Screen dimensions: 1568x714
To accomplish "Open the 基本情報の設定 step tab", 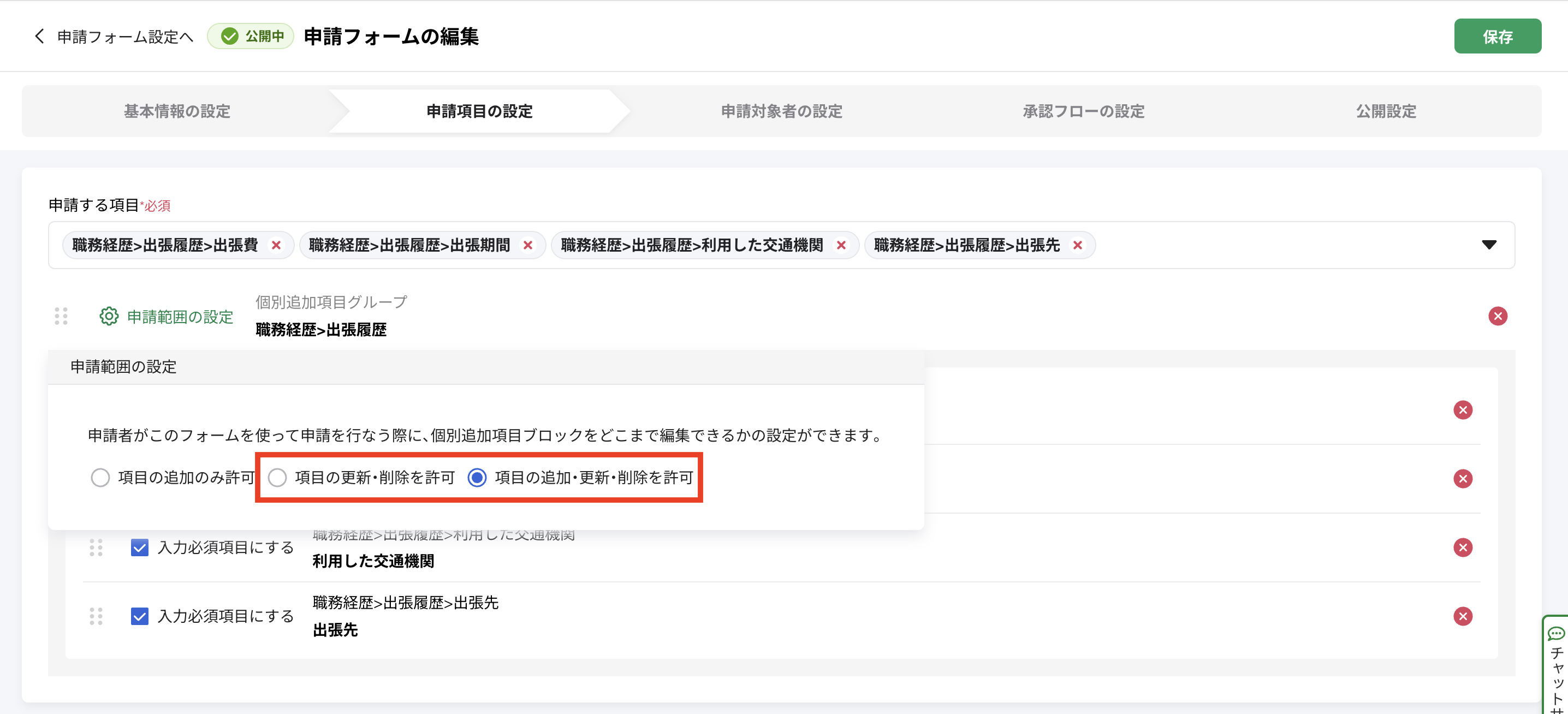I will point(177,111).
